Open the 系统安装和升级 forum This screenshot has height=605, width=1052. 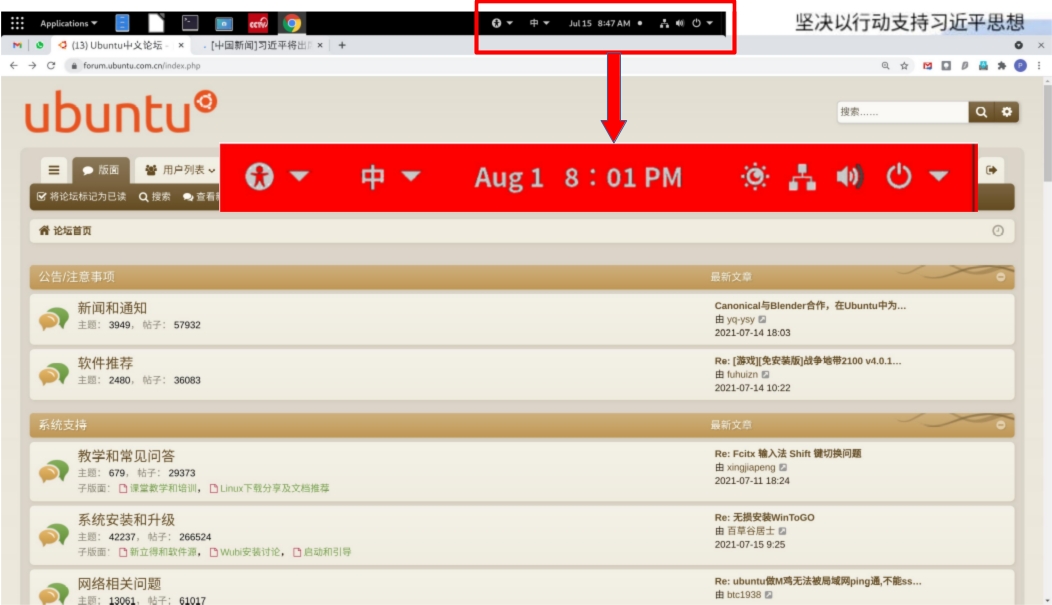pyautogui.click(x=126, y=520)
